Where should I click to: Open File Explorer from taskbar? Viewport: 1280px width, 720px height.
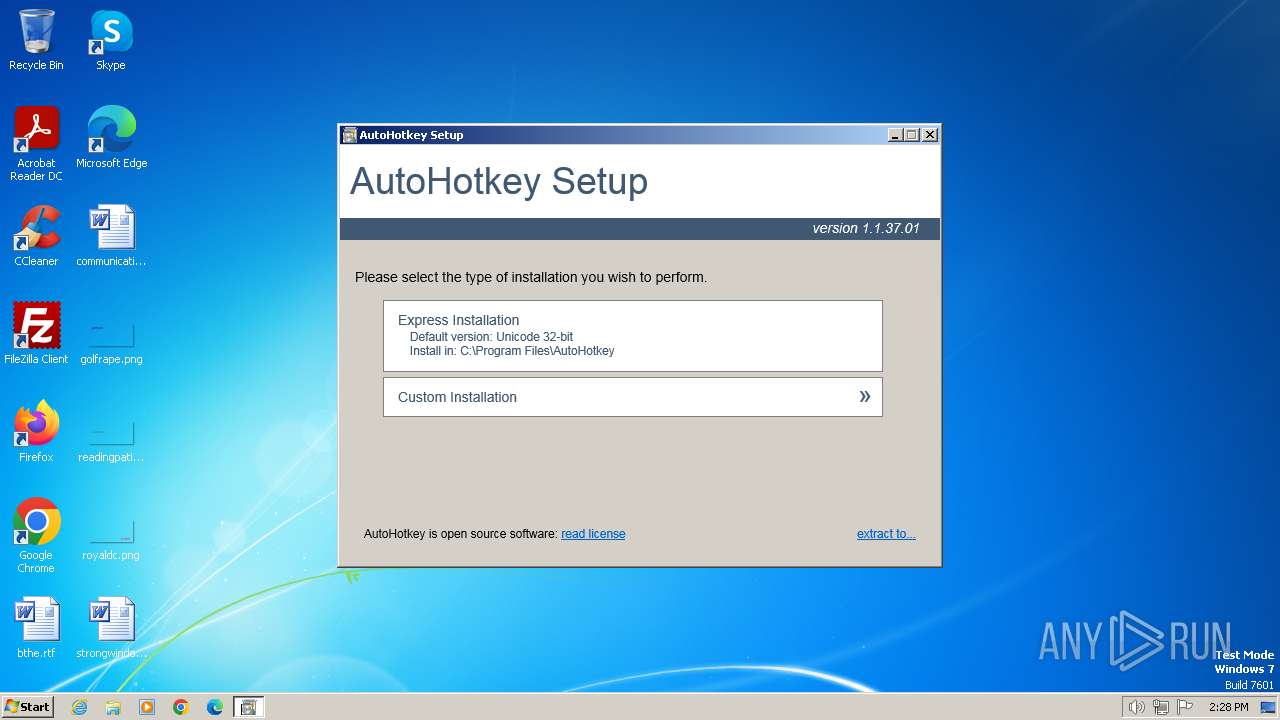(113, 707)
